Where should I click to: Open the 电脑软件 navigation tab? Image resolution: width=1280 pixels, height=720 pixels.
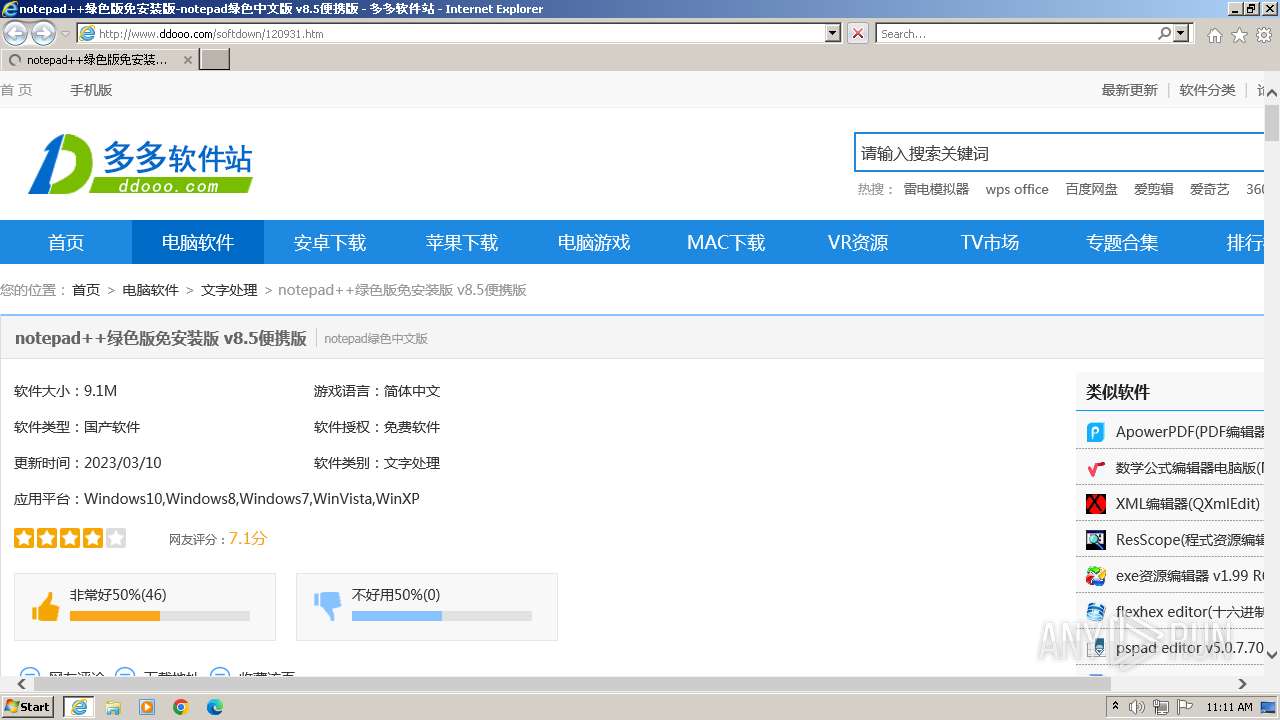198,242
